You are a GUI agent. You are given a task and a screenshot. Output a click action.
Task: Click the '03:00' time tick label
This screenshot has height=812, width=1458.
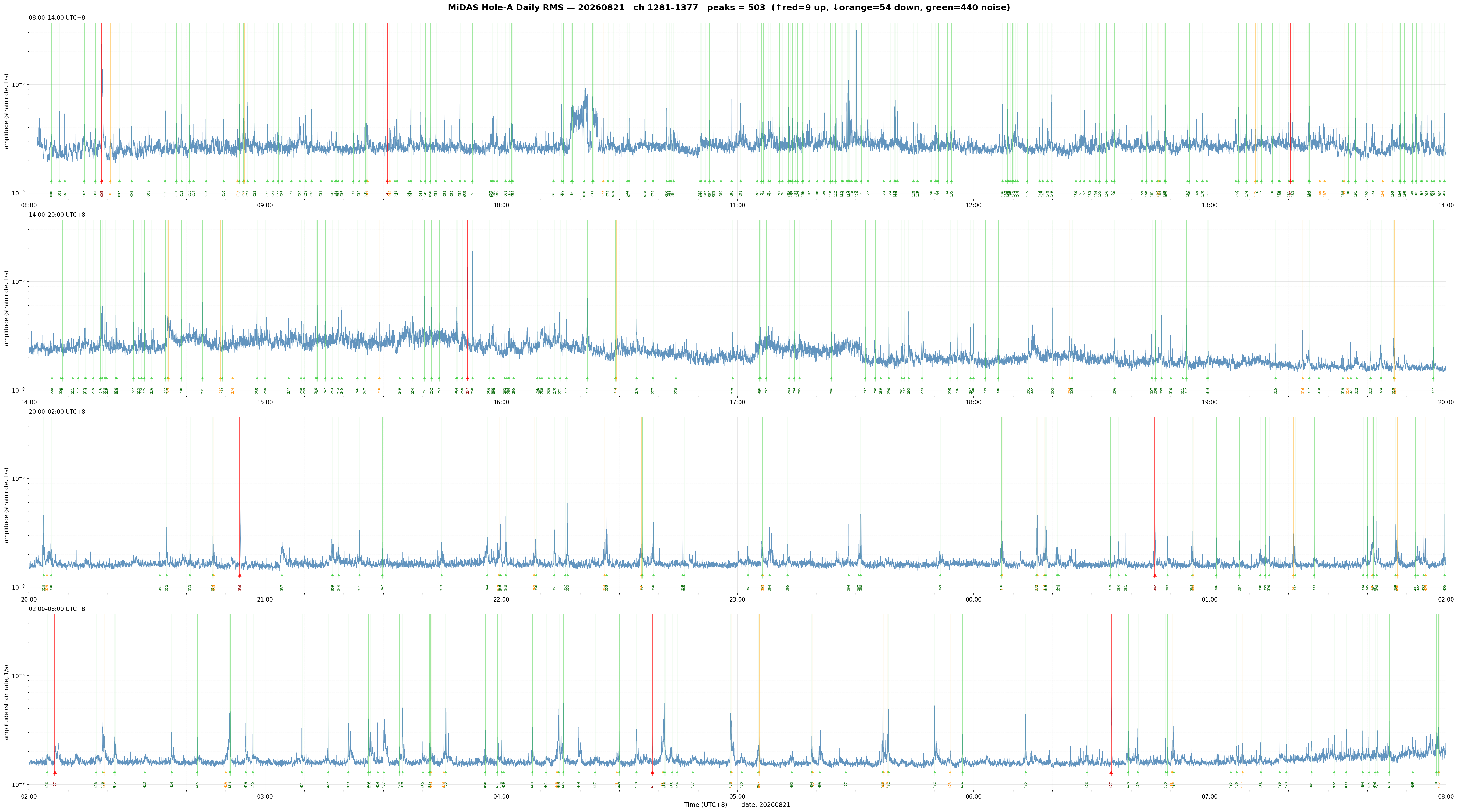(x=265, y=797)
